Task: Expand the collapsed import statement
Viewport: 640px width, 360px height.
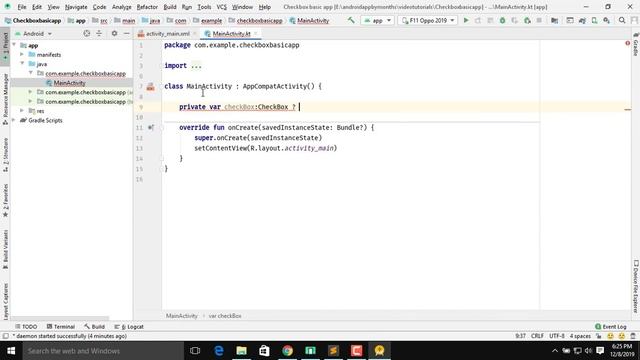Action: point(196,66)
